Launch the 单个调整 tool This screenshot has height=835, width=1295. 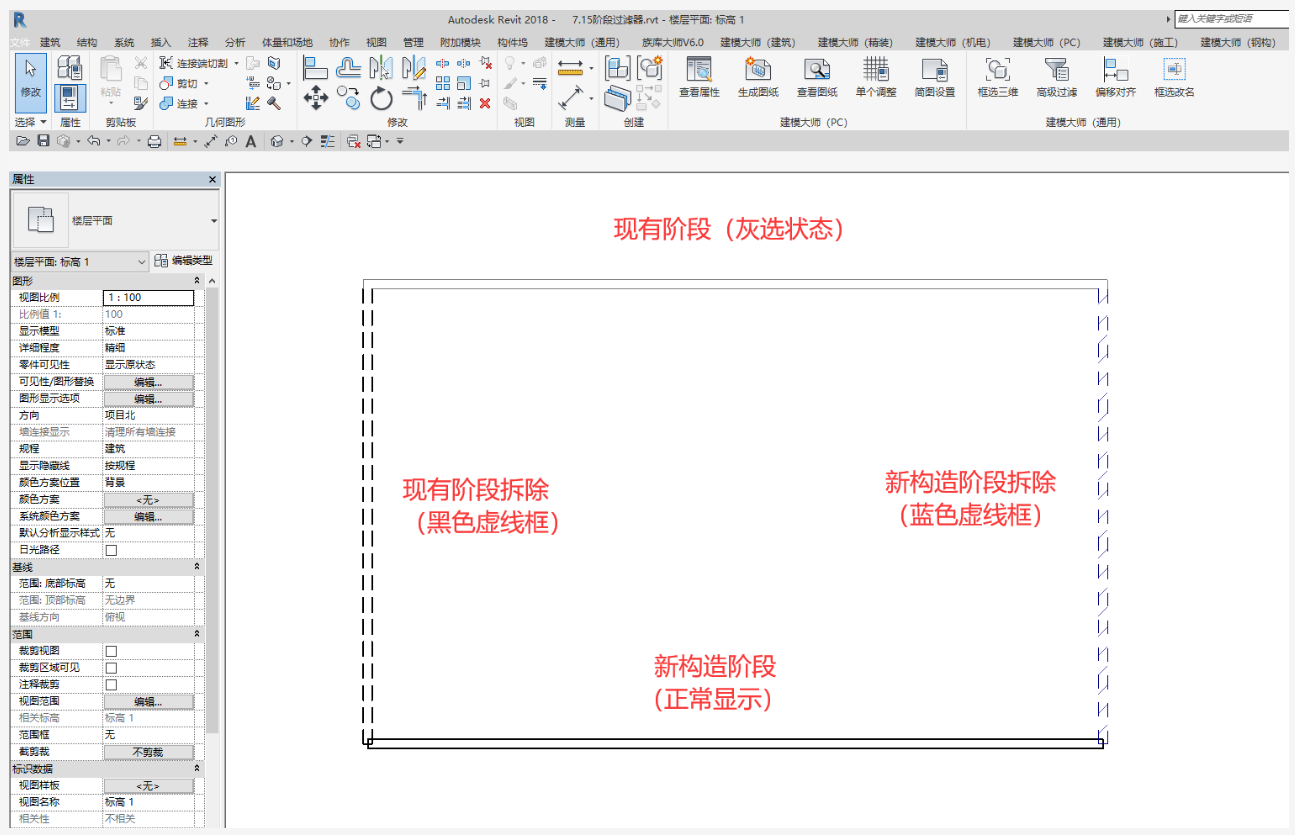click(876, 77)
